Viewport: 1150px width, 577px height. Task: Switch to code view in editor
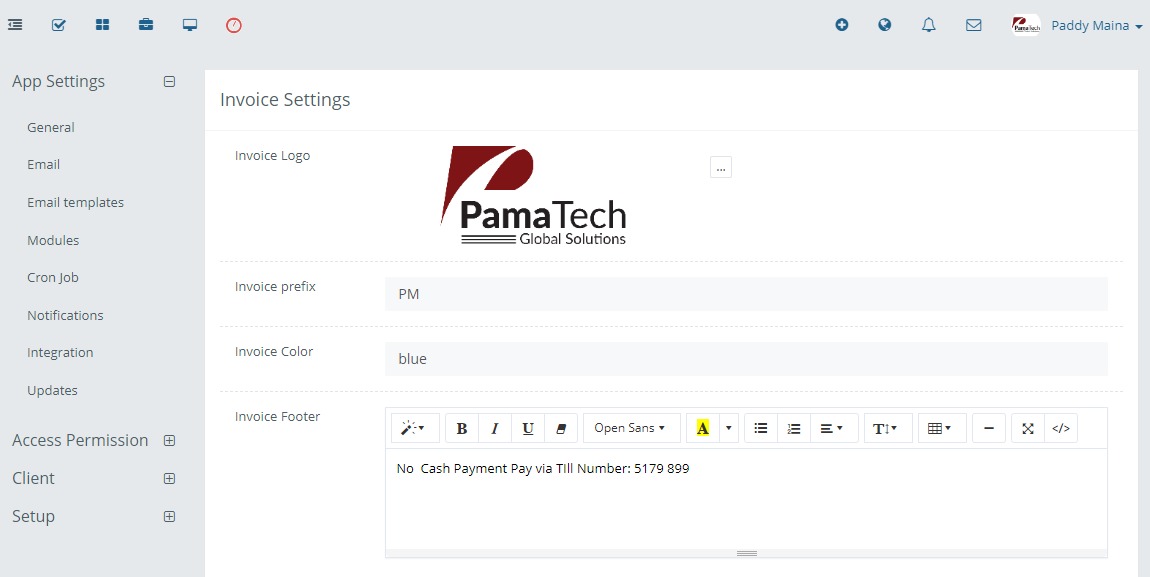pos(1061,428)
